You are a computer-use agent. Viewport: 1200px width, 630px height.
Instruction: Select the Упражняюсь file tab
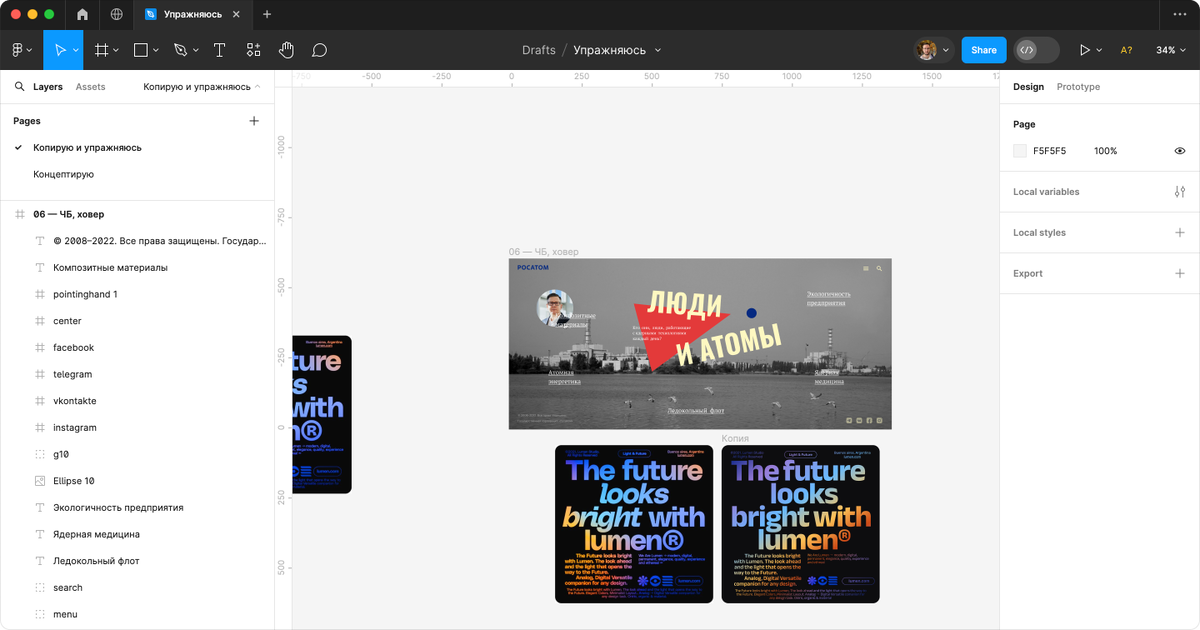192,14
